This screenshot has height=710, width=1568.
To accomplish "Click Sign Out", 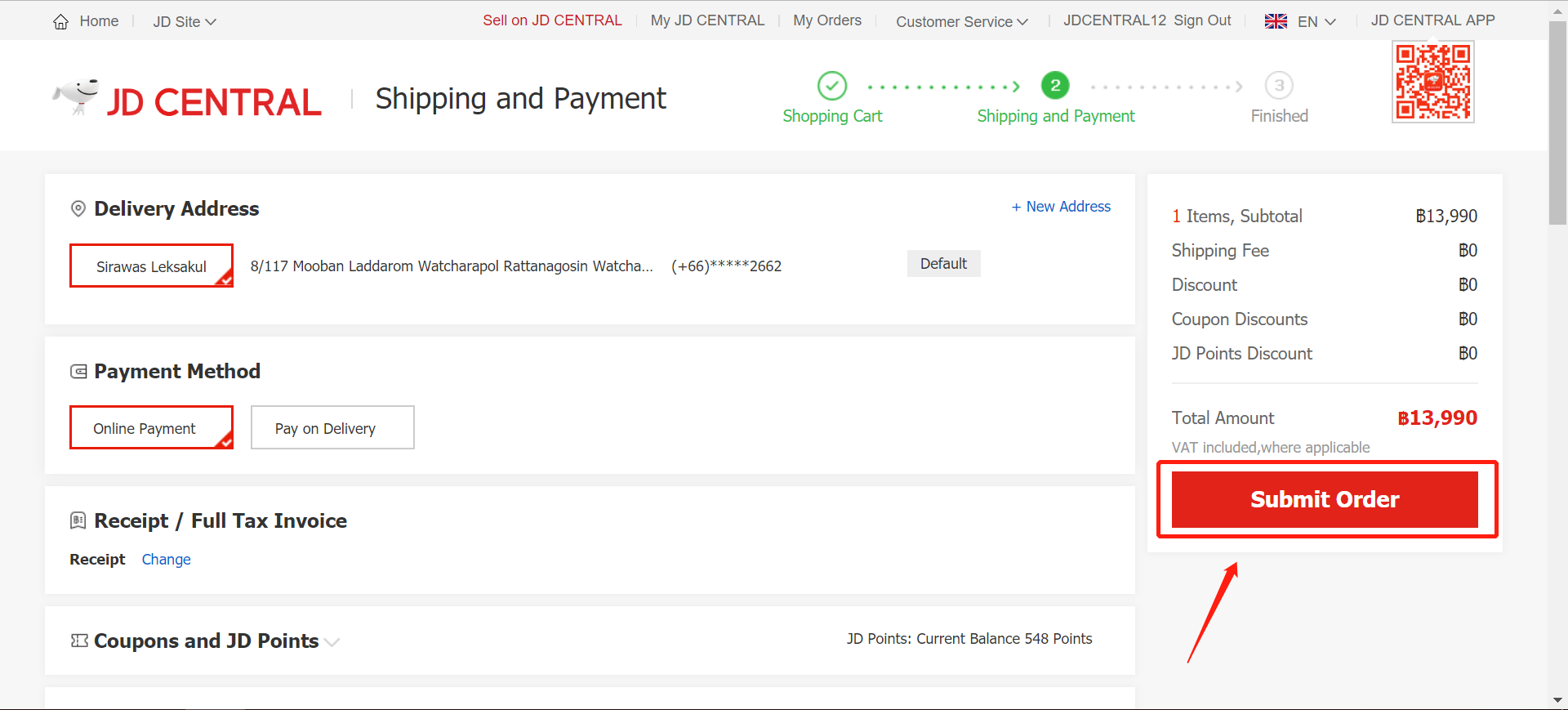I will coord(1202,20).
